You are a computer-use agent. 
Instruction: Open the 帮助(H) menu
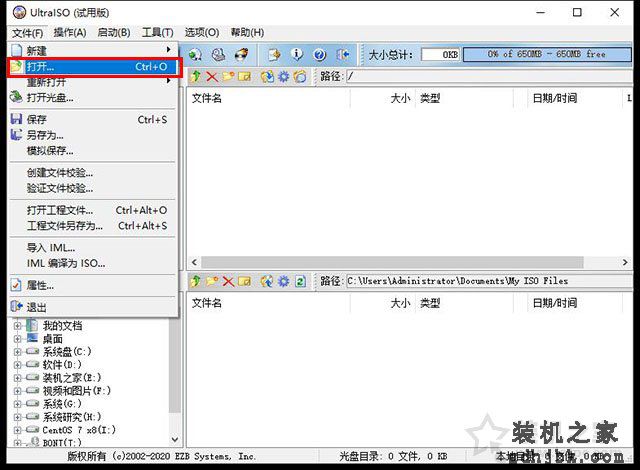[247, 32]
